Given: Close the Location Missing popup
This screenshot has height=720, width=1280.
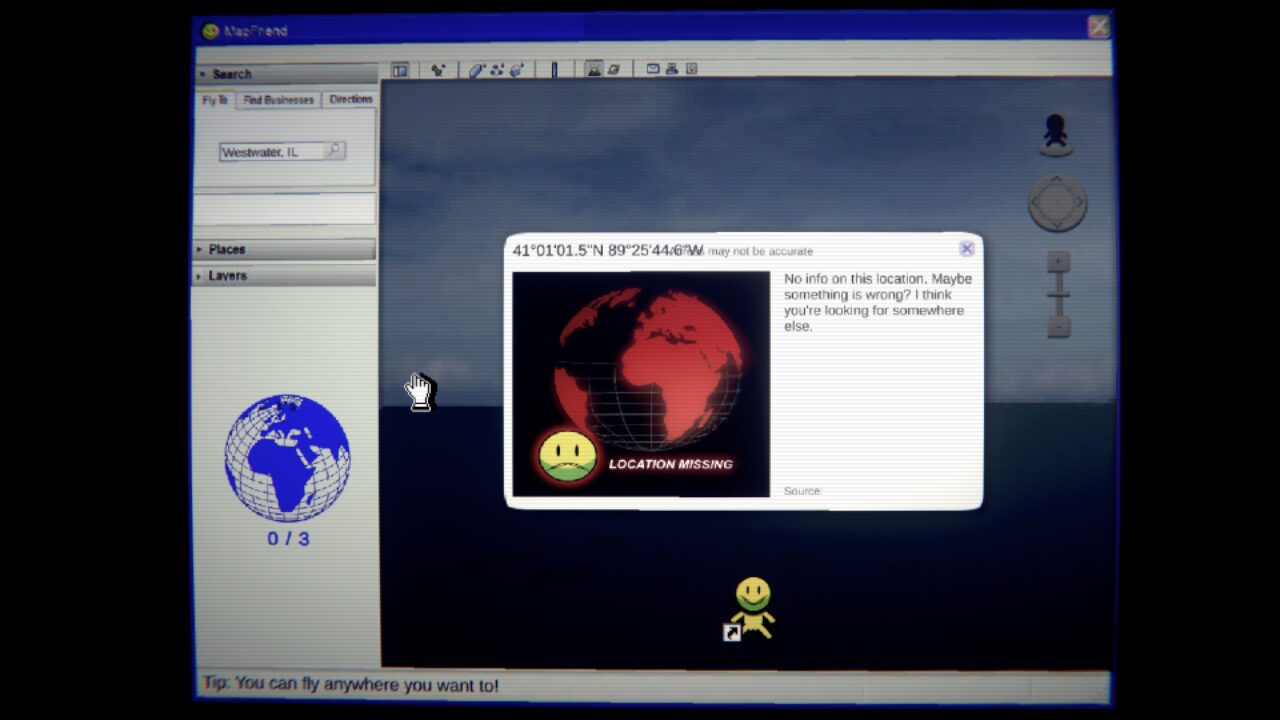Looking at the screenshot, I should tap(966, 249).
